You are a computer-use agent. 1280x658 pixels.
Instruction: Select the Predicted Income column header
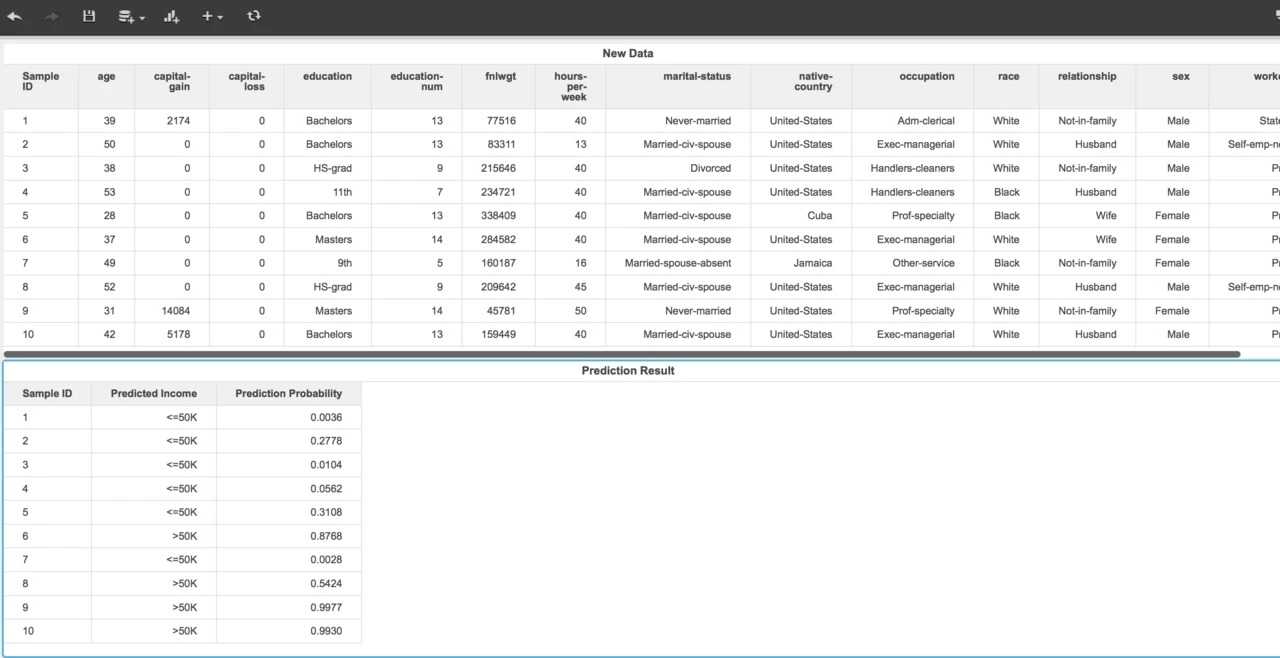[153, 393]
